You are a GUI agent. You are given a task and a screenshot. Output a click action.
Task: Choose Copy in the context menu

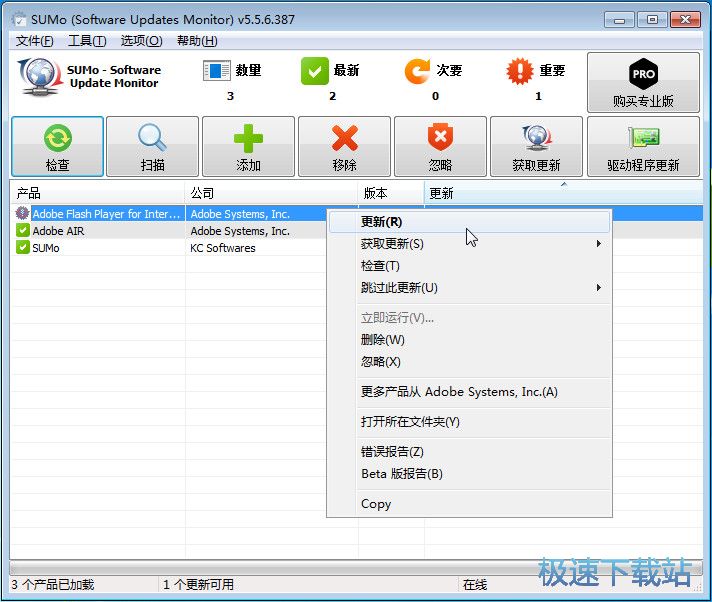pos(469,504)
